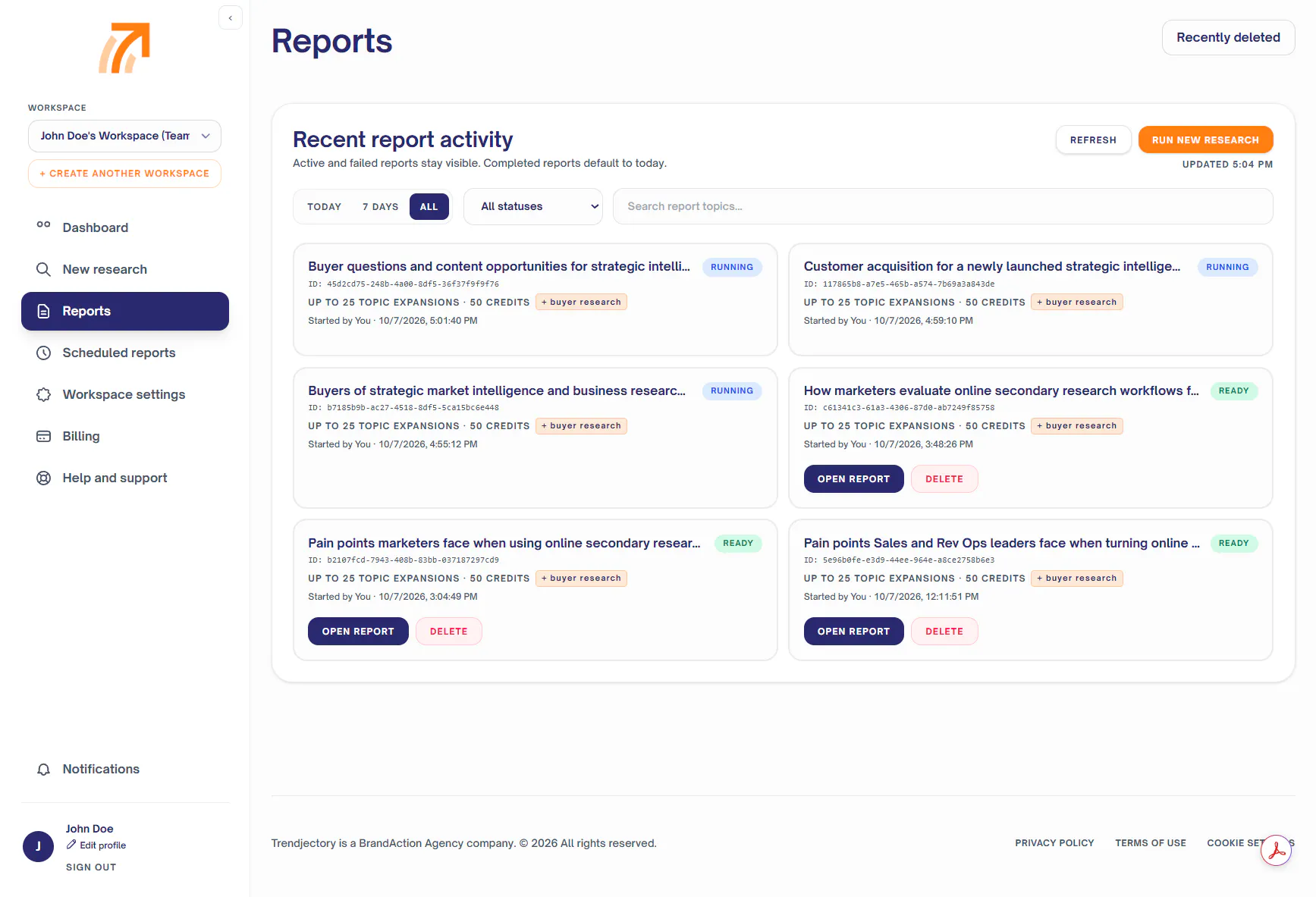Select the ALL time filter
The width and height of the screenshot is (1316, 897).
[x=429, y=207]
